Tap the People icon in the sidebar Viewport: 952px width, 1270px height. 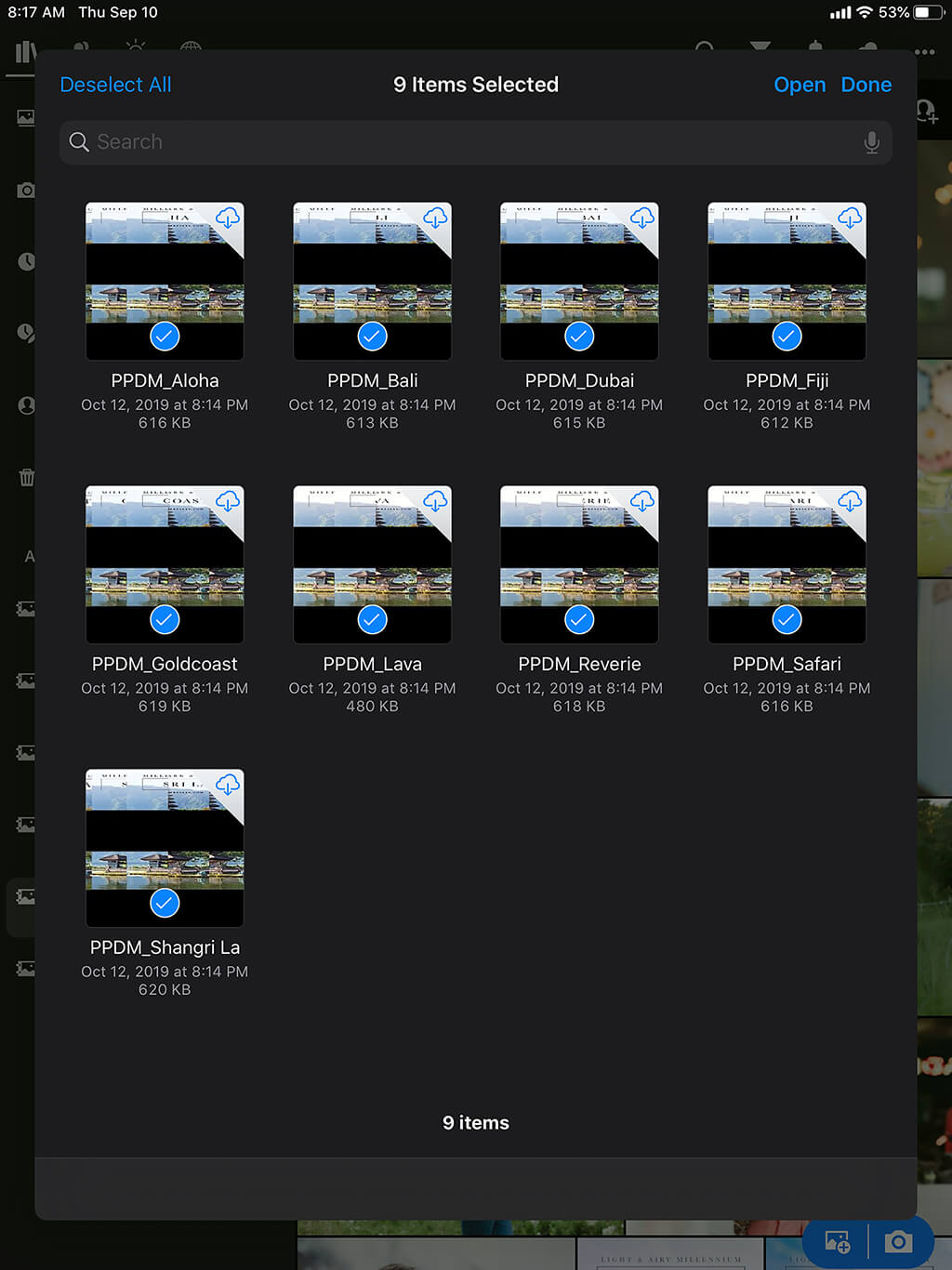pos(26,405)
